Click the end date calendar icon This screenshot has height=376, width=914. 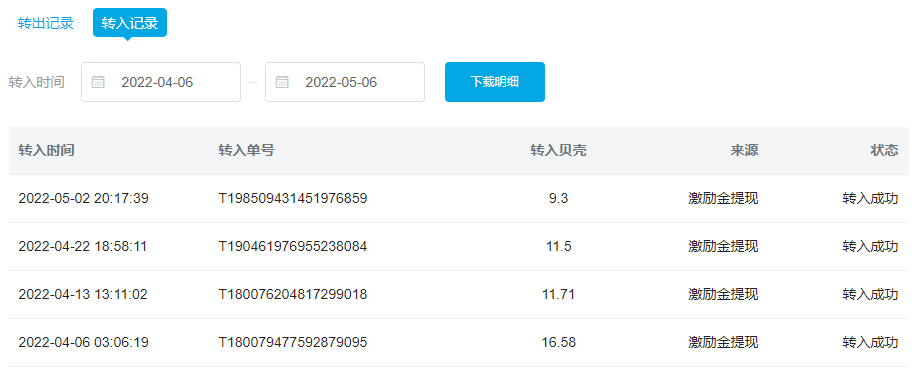coord(282,82)
